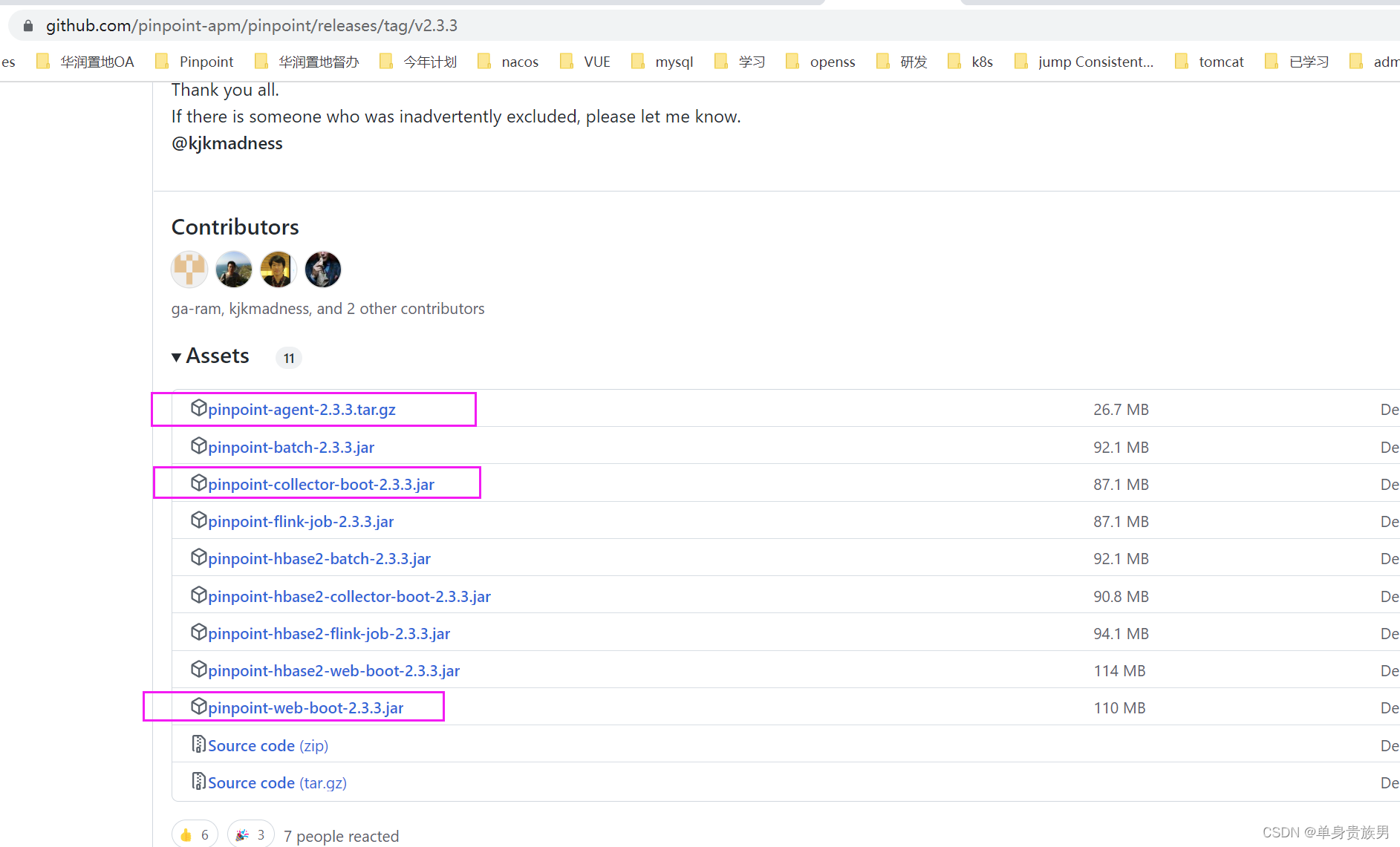1400x847 pixels.
Task: Click the lock icon in address bar
Action: 28,26
